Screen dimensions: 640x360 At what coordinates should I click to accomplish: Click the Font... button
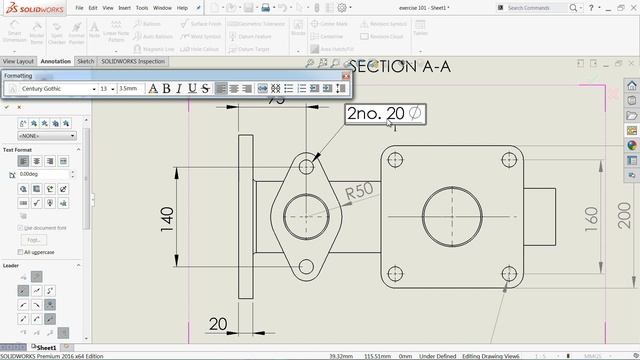34,240
